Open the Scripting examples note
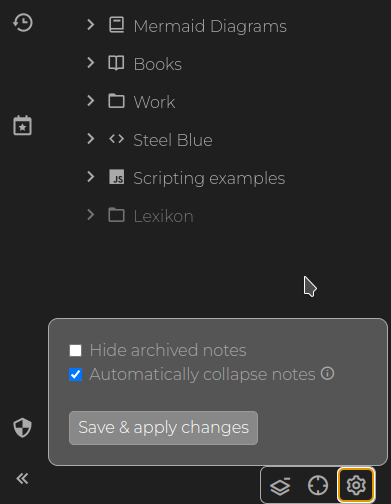 click(x=209, y=178)
